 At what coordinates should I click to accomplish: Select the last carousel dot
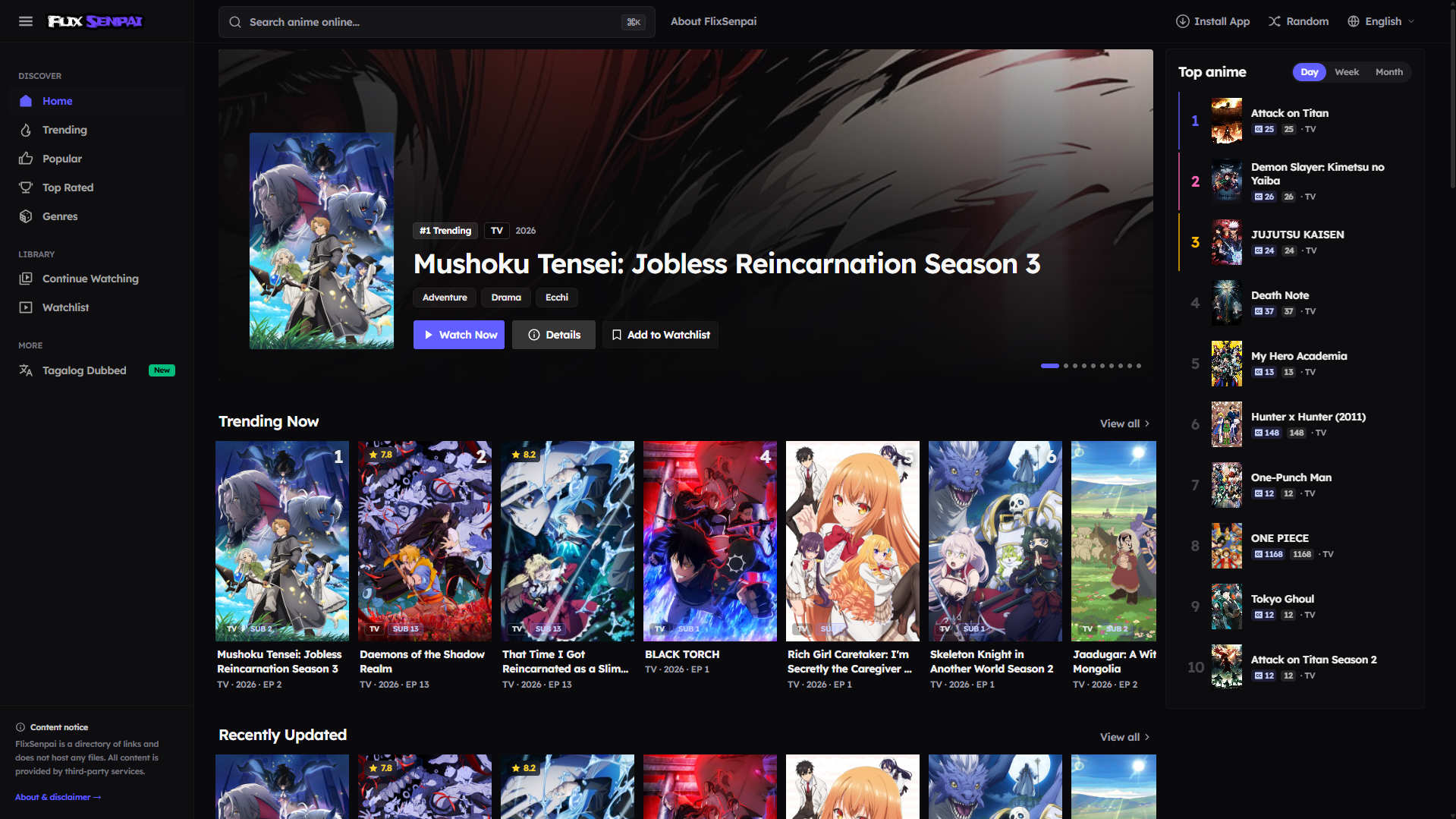tap(1139, 366)
